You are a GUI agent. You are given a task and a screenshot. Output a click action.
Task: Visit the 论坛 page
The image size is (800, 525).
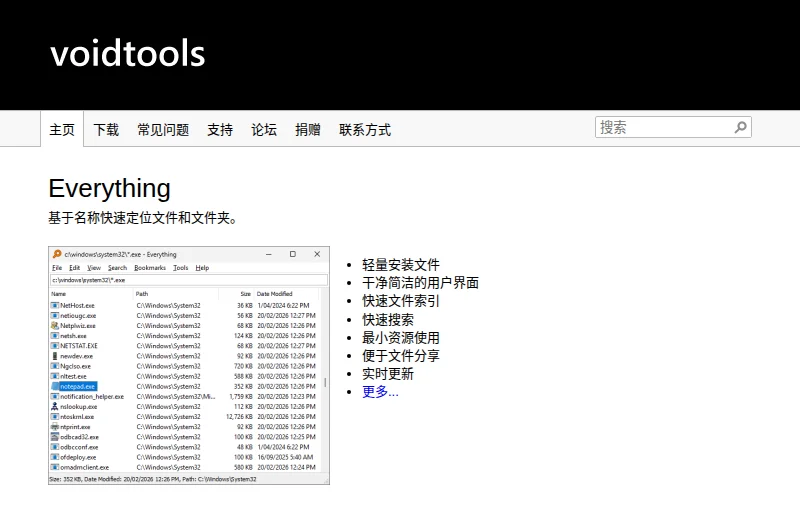[264, 130]
